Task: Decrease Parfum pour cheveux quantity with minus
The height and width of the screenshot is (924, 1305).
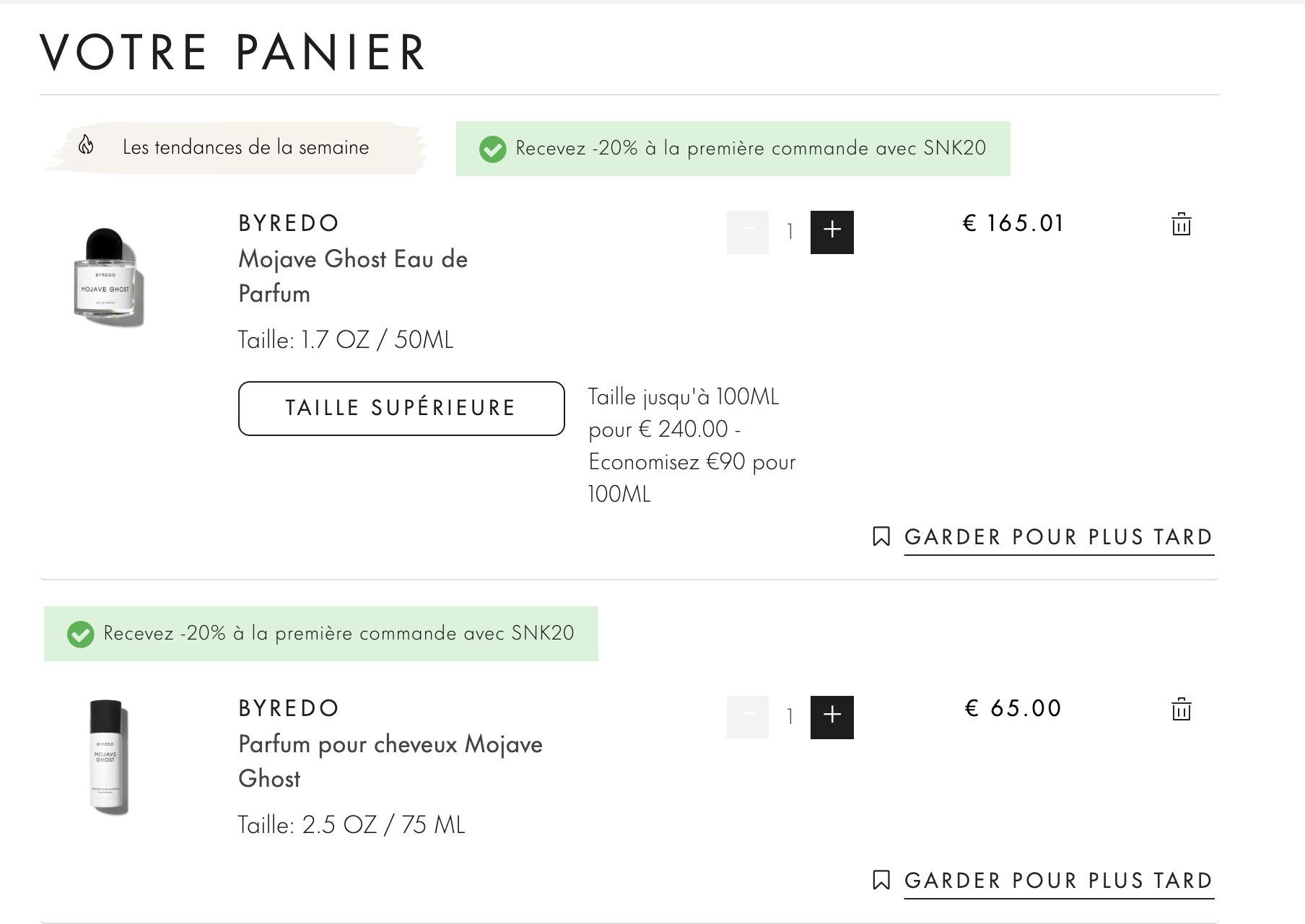Action: click(748, 718)
